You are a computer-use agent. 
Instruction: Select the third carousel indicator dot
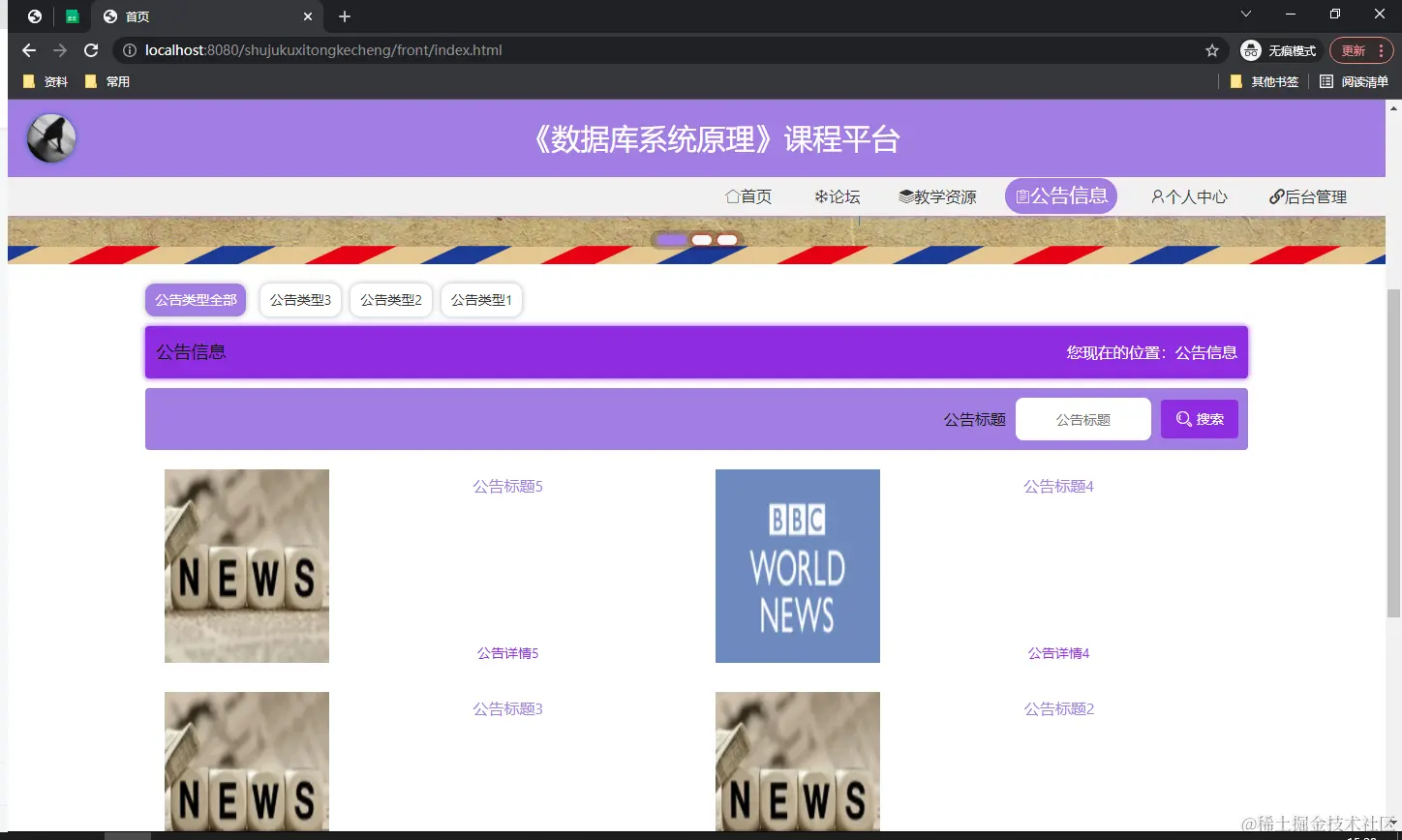click(727, 240)
